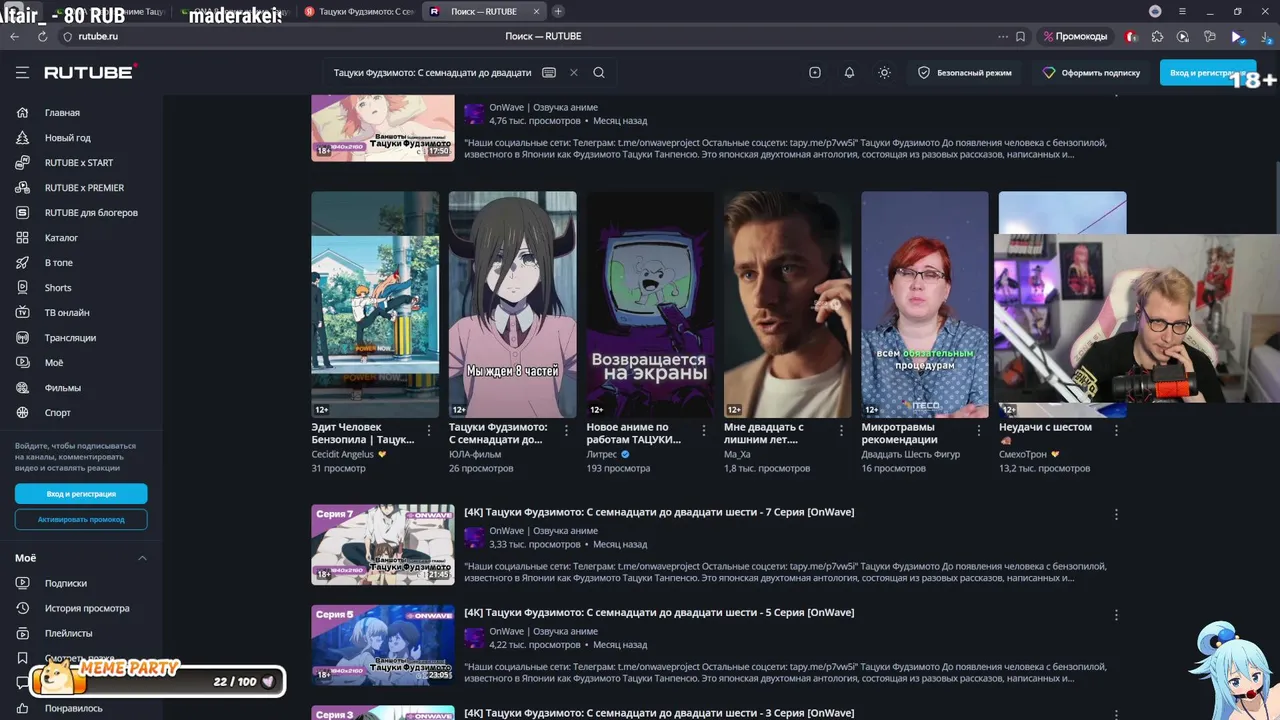Go back in browser
Image resolution: width=1280 pixels, height=720 pixels.
(x=14, y=36)
